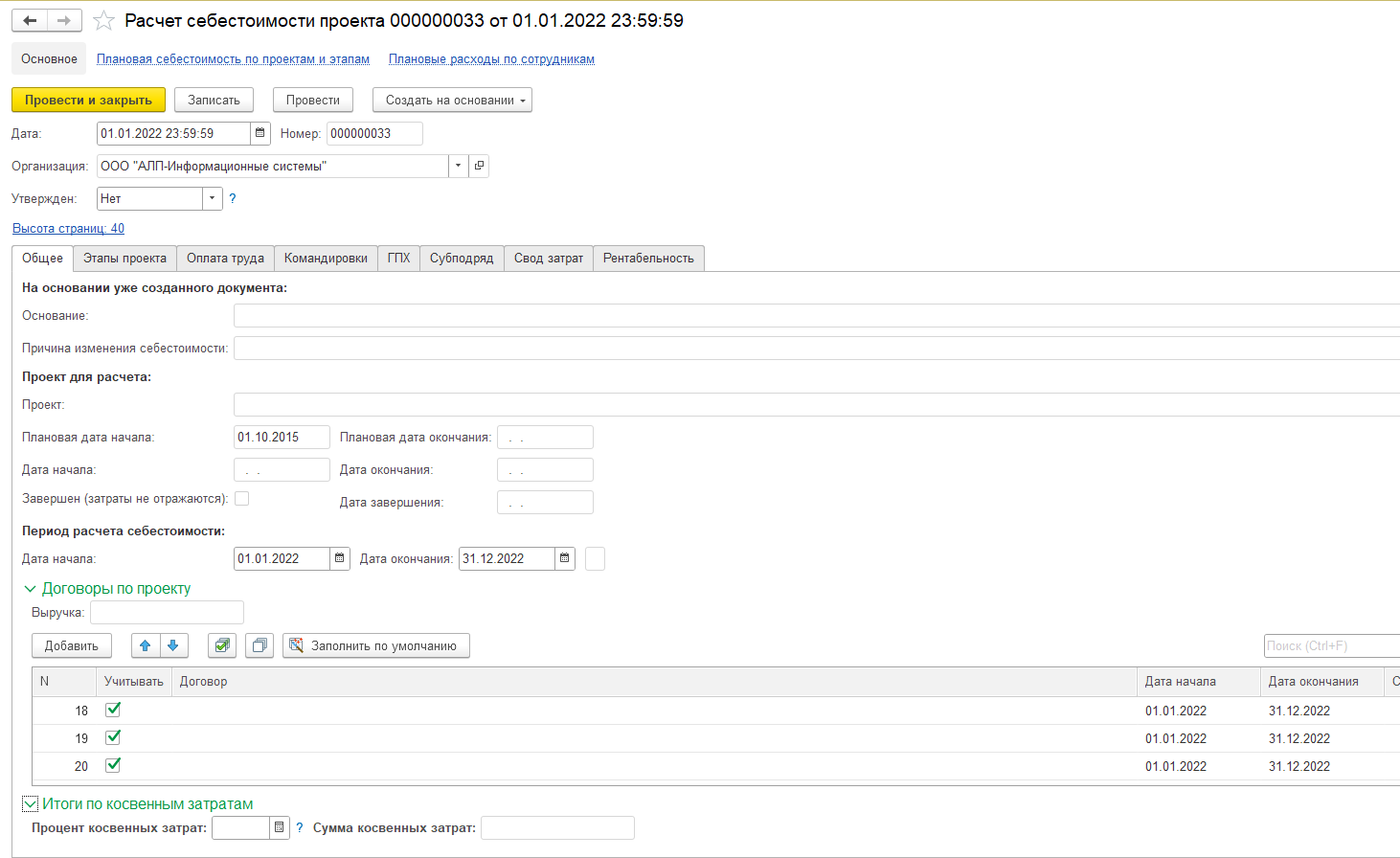Collapse the Договоры по проекту section

click(x=30, y=589)
